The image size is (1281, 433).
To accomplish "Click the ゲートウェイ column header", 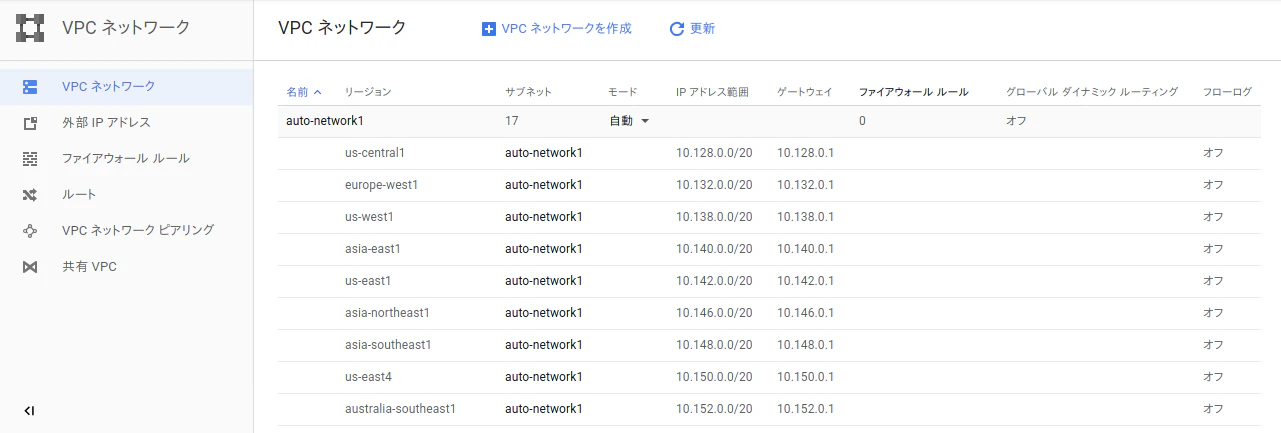I will (x=805, y=91).
